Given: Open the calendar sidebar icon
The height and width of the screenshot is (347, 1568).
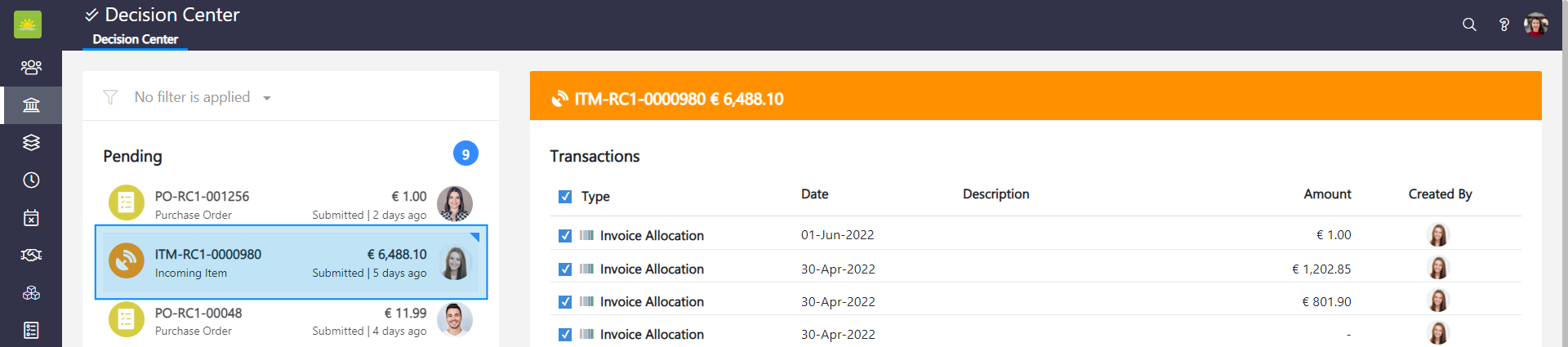Looking at the screenshot, I should pos(31,218).
